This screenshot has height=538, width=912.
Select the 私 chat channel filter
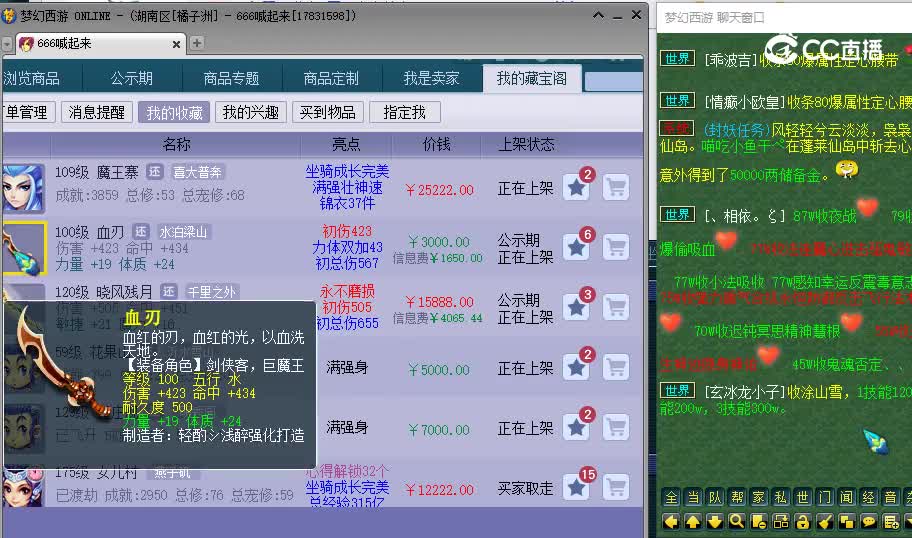coord(781,497)
